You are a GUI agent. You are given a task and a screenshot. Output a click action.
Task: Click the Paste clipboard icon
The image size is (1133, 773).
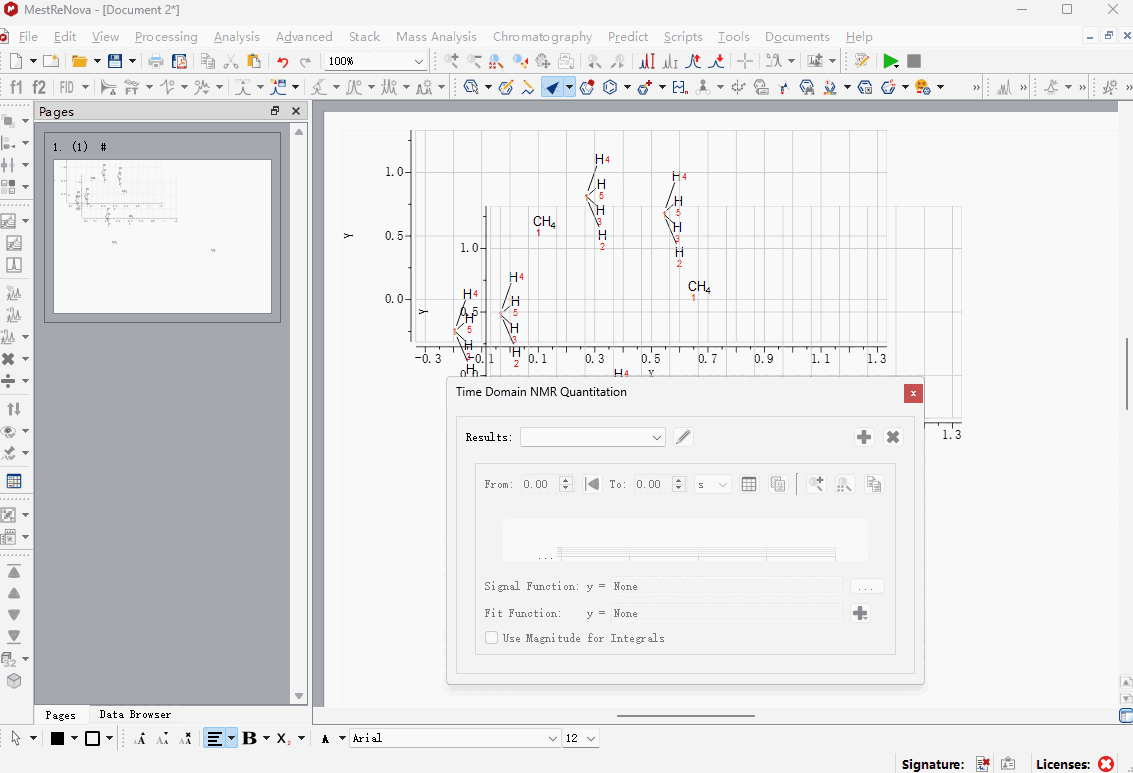[254, 62]
